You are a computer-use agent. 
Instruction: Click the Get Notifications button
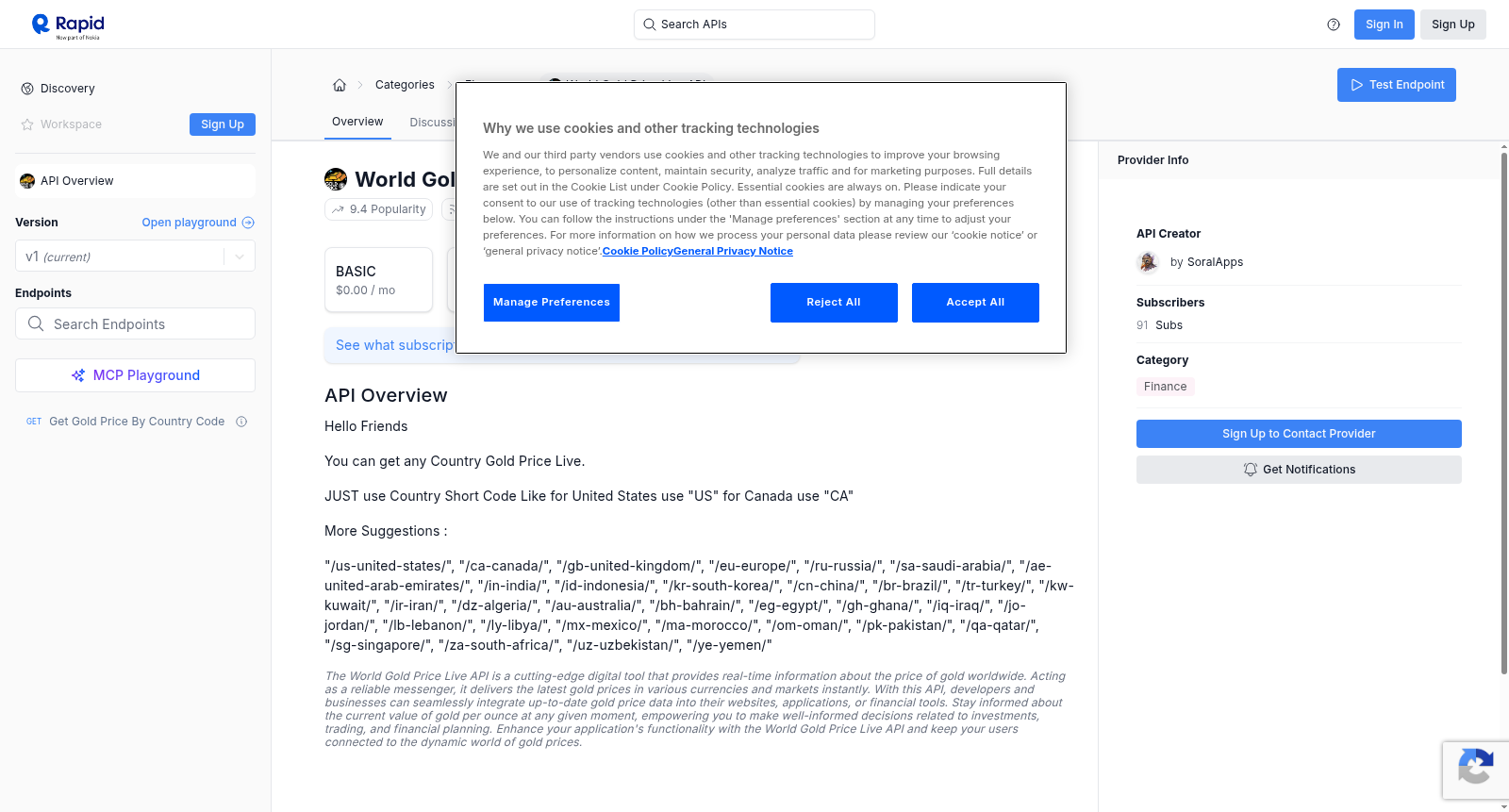click(x=1299, y=470)
